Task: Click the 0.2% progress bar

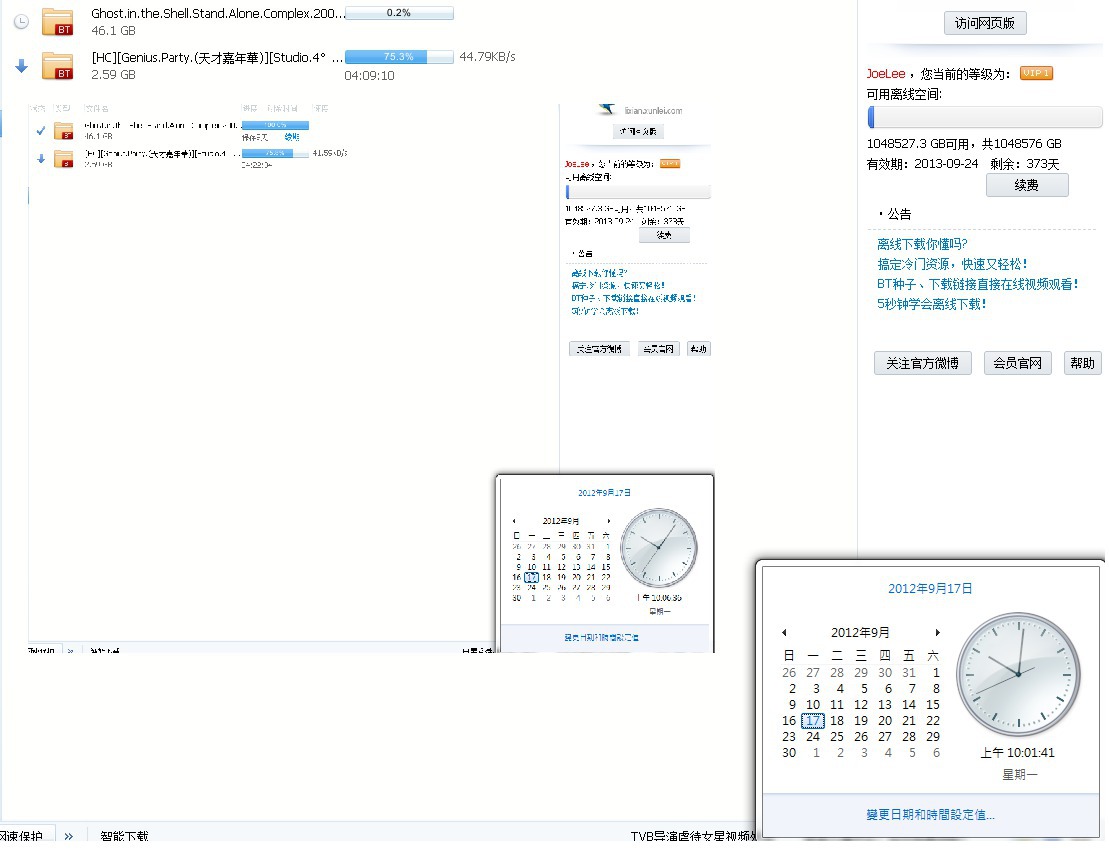Action: (x=399, y=13)
